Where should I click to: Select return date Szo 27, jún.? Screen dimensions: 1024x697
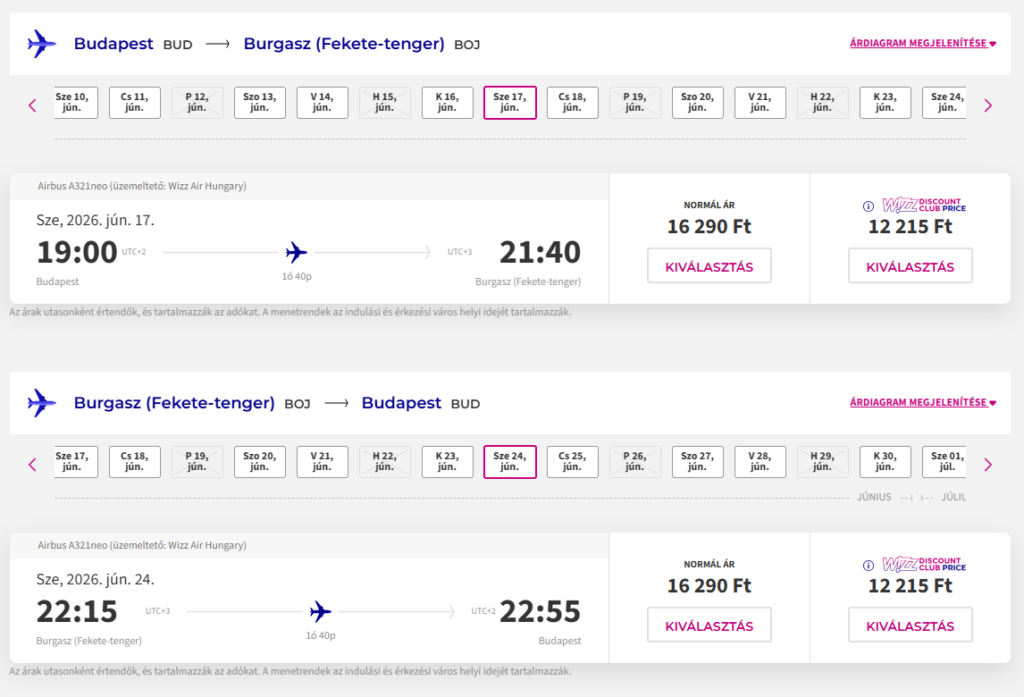pos(697,462)
